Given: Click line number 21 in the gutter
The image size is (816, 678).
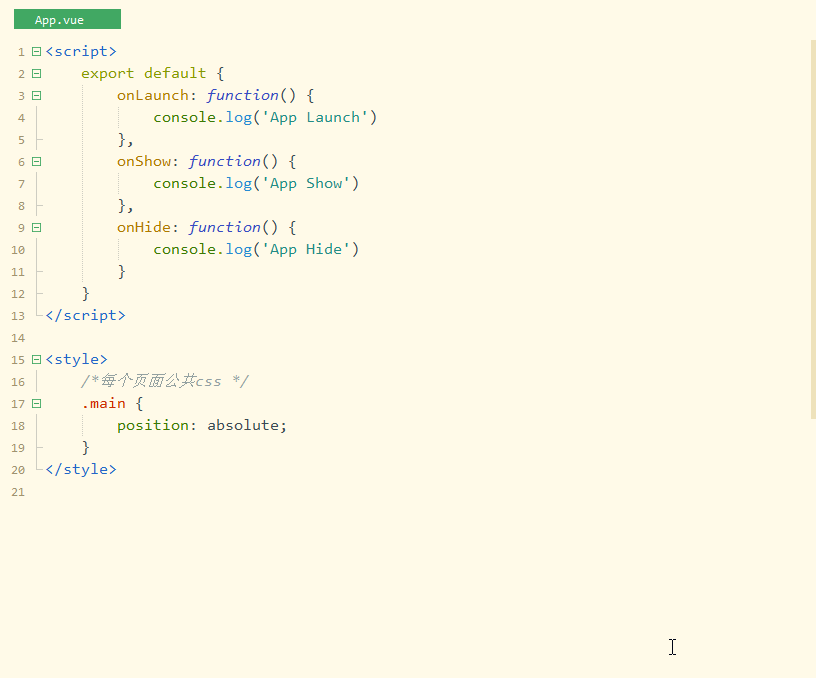Looking at the screenshot, I should pyautogui.click(x=18, y=492).
